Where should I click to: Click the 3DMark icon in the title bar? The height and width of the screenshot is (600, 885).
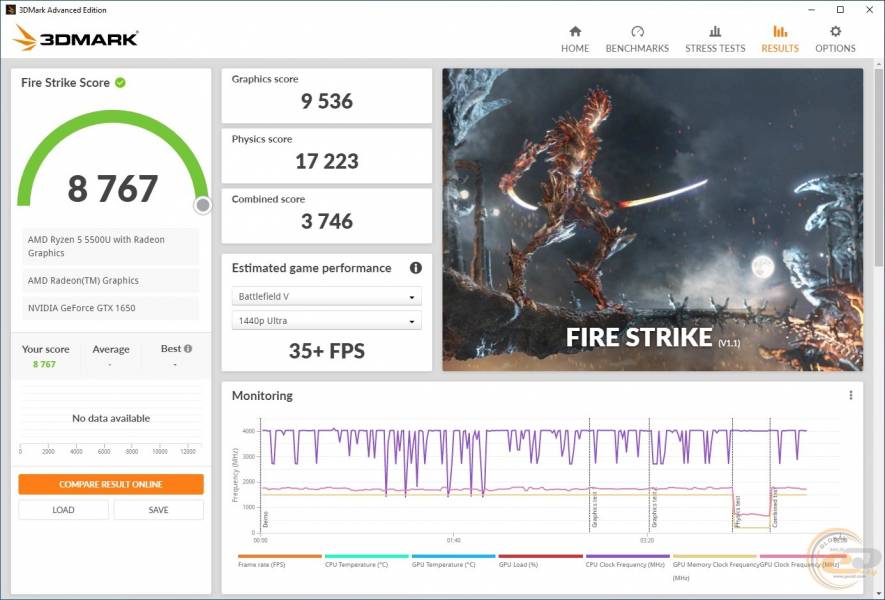click(10, 10)
